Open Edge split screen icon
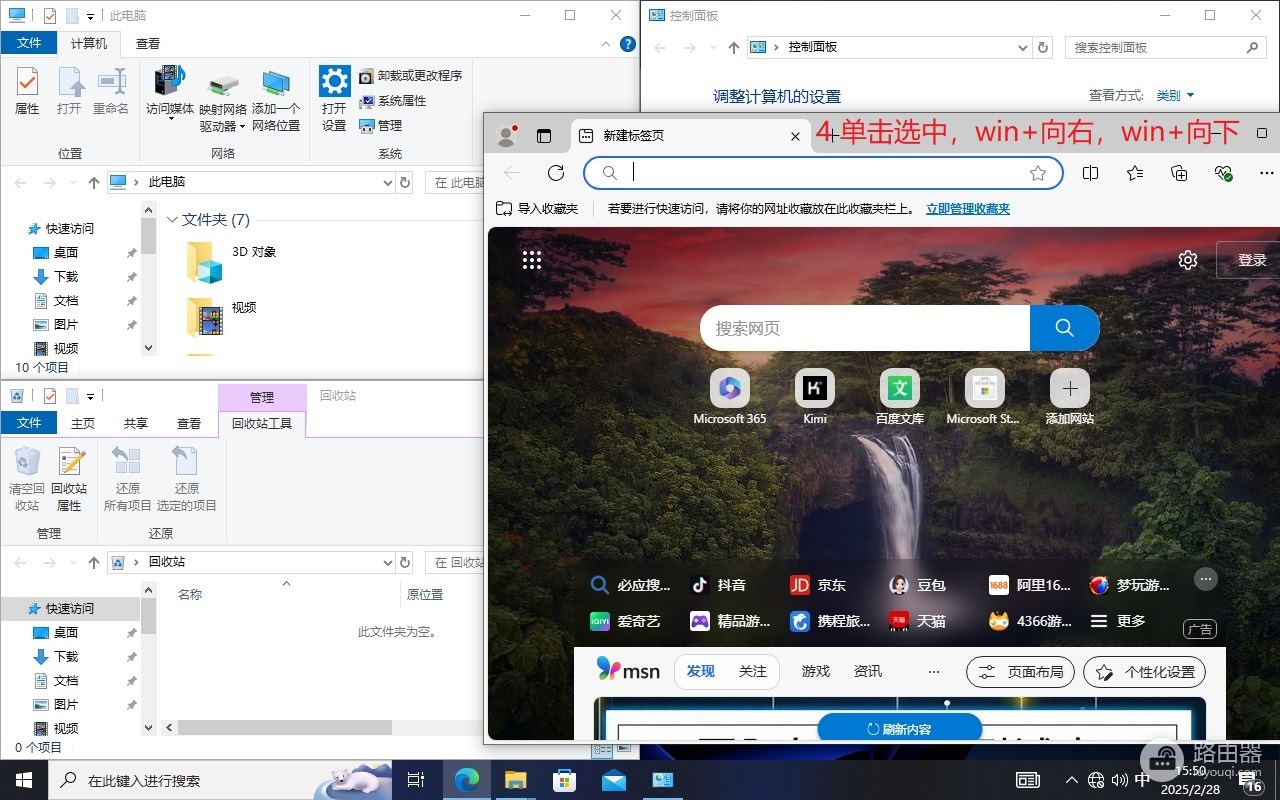1280x800 pixels. 1090,173
